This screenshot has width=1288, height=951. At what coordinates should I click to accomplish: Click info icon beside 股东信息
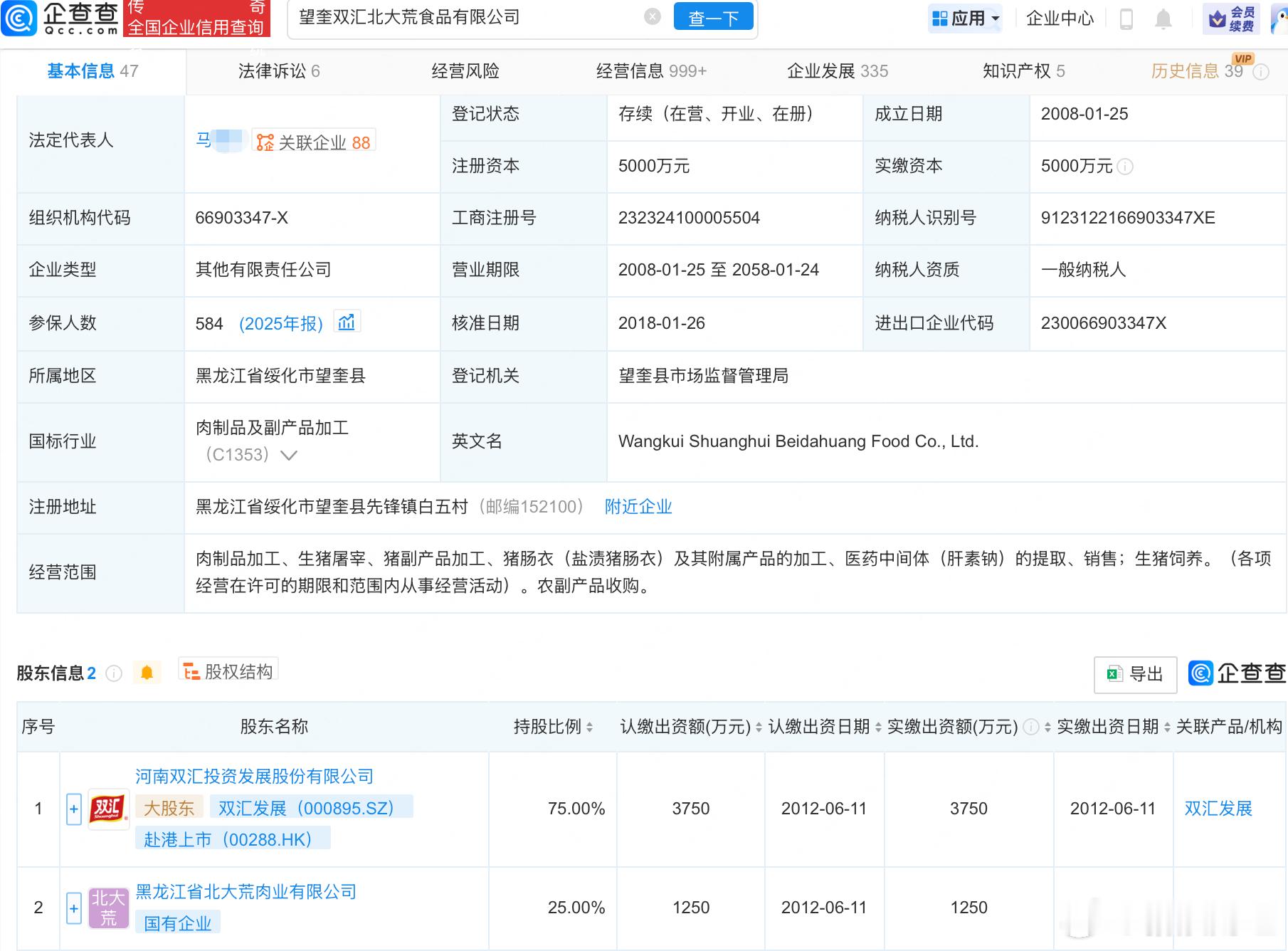(x=114, y=673)
